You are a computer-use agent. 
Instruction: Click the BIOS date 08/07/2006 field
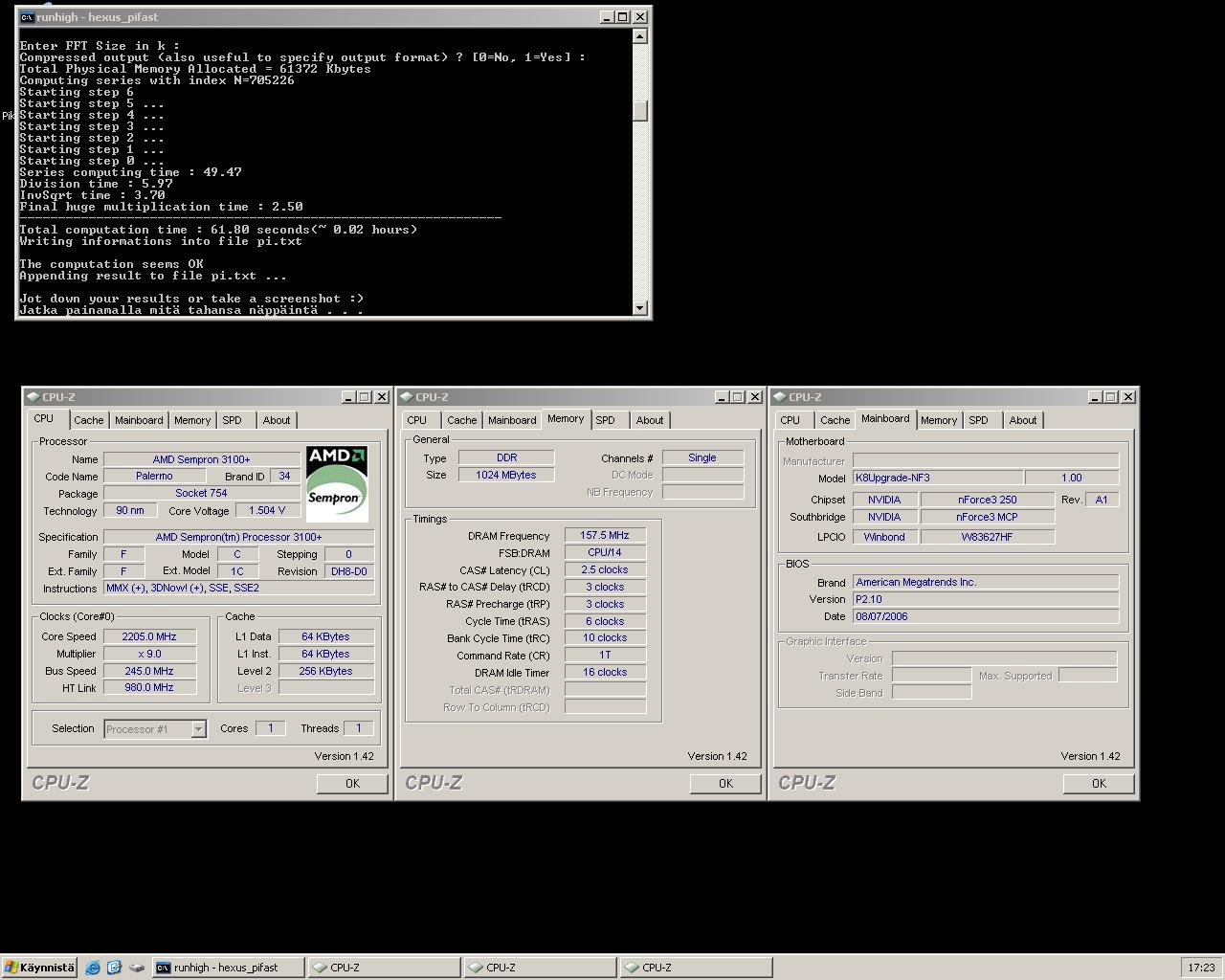[986, 616]
